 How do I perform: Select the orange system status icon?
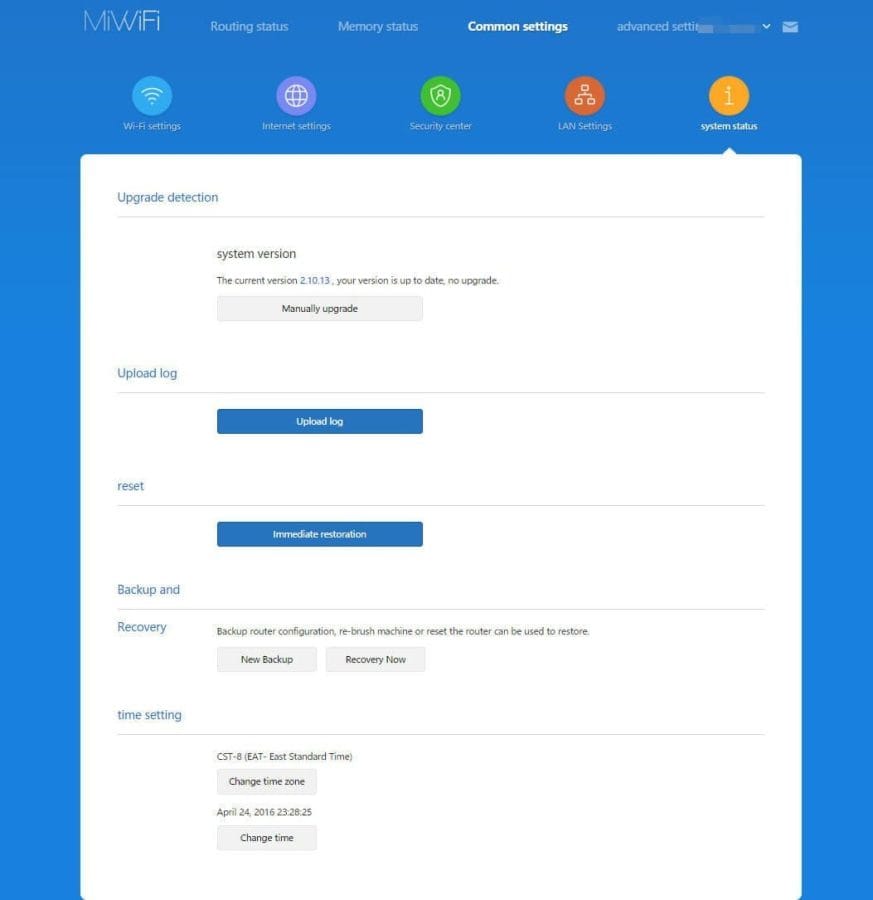click(729, 96)
